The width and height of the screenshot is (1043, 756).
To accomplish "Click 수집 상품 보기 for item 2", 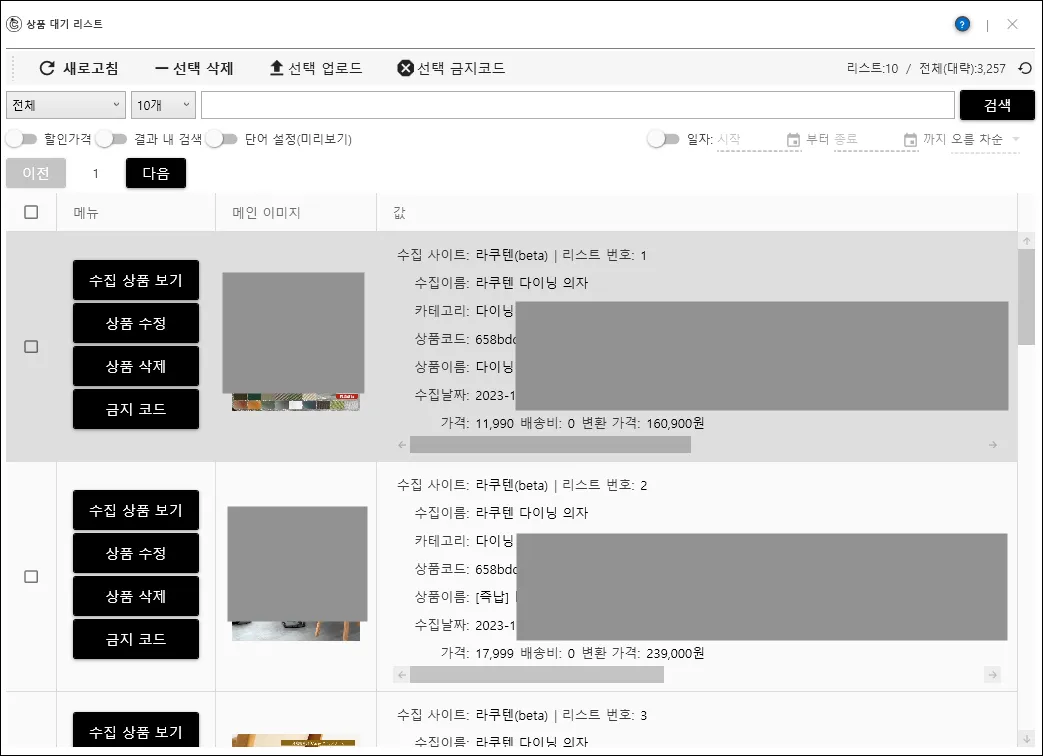I will click(136, 510).
